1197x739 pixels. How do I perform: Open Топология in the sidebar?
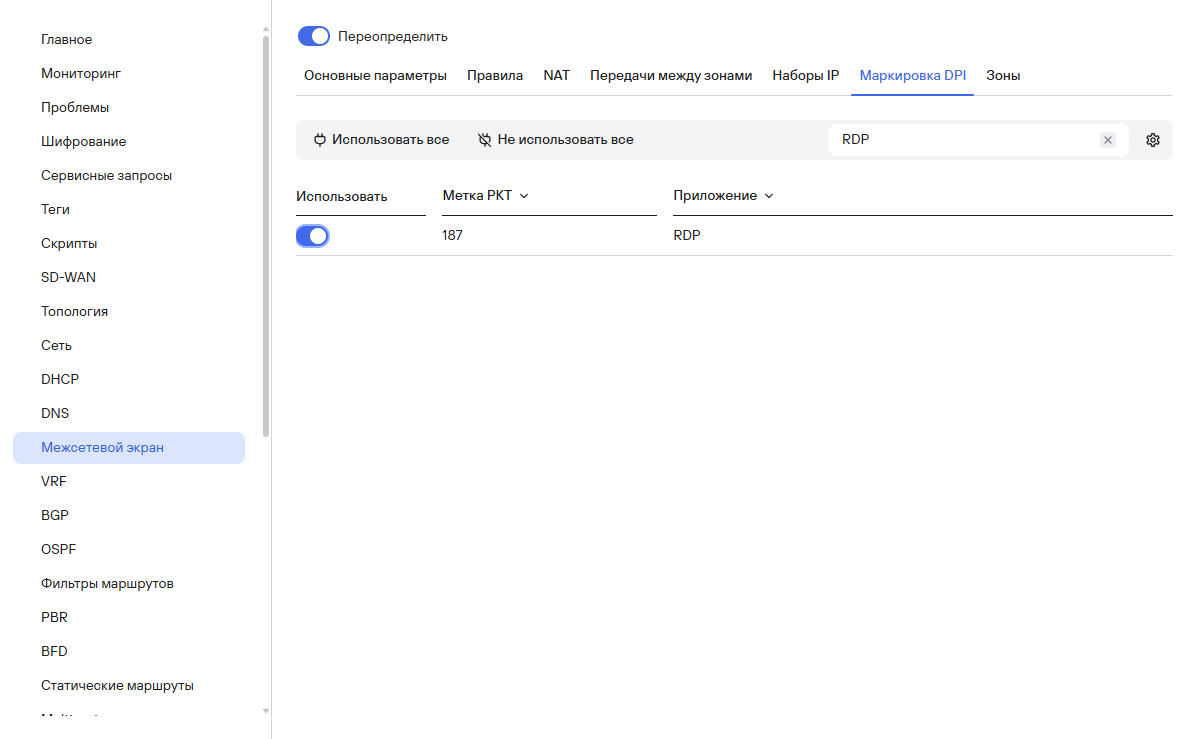point(74,311)
